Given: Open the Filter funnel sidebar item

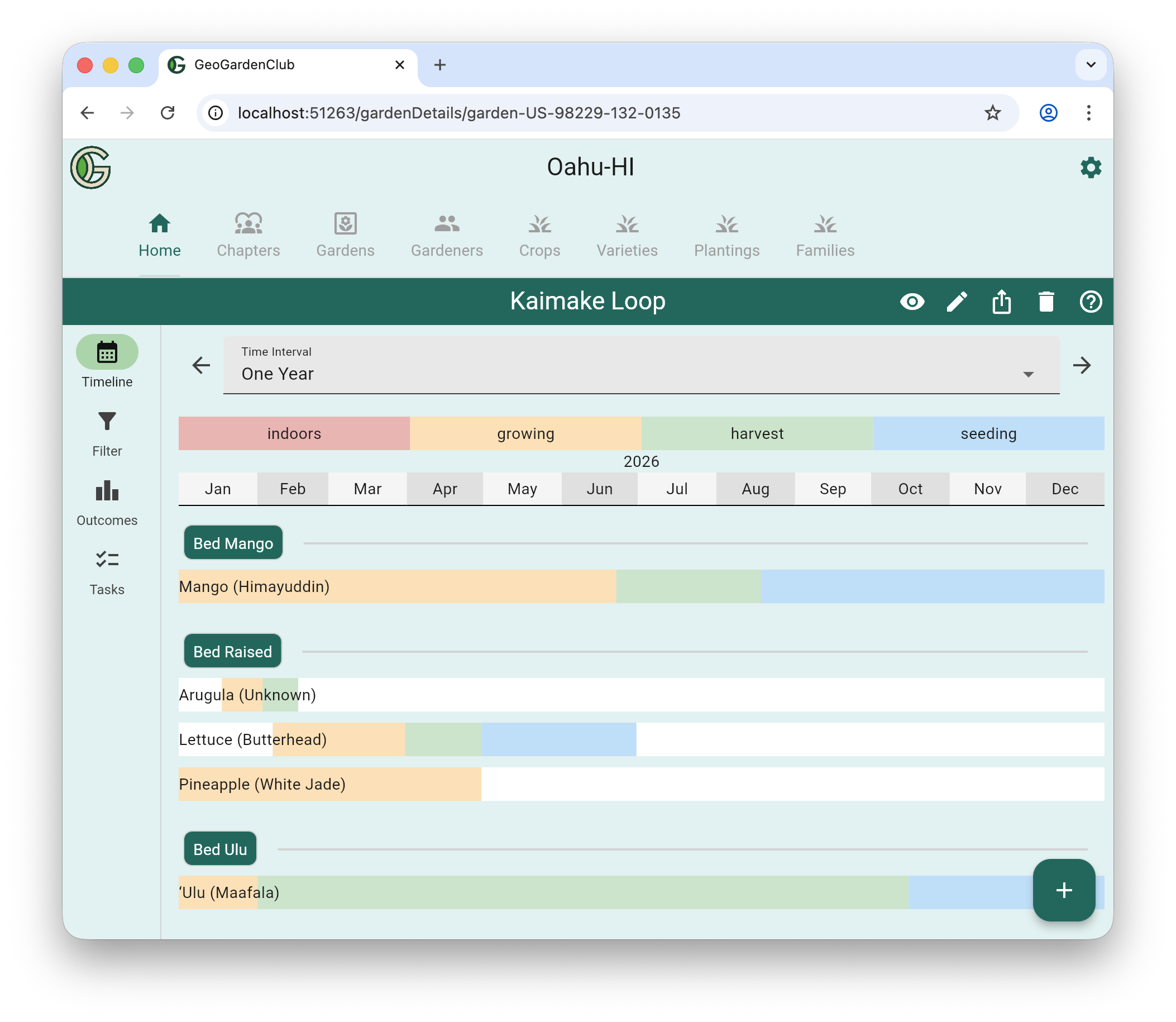Looking at the screenshot, I should 107,433.
